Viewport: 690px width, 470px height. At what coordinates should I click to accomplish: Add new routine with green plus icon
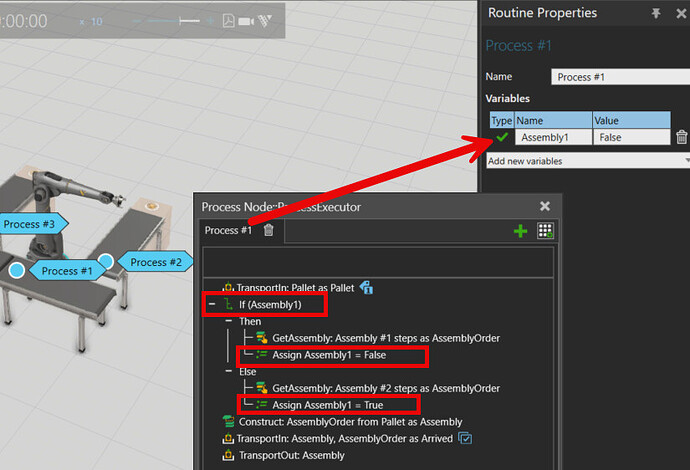point(520,231)
